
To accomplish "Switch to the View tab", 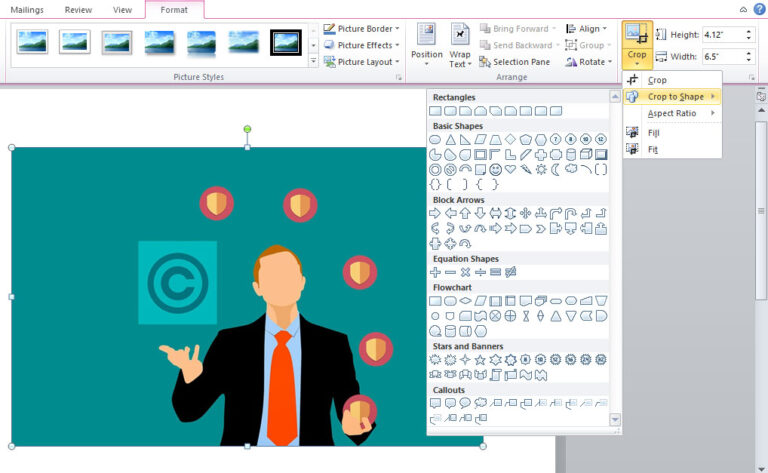I will point(122,10).
